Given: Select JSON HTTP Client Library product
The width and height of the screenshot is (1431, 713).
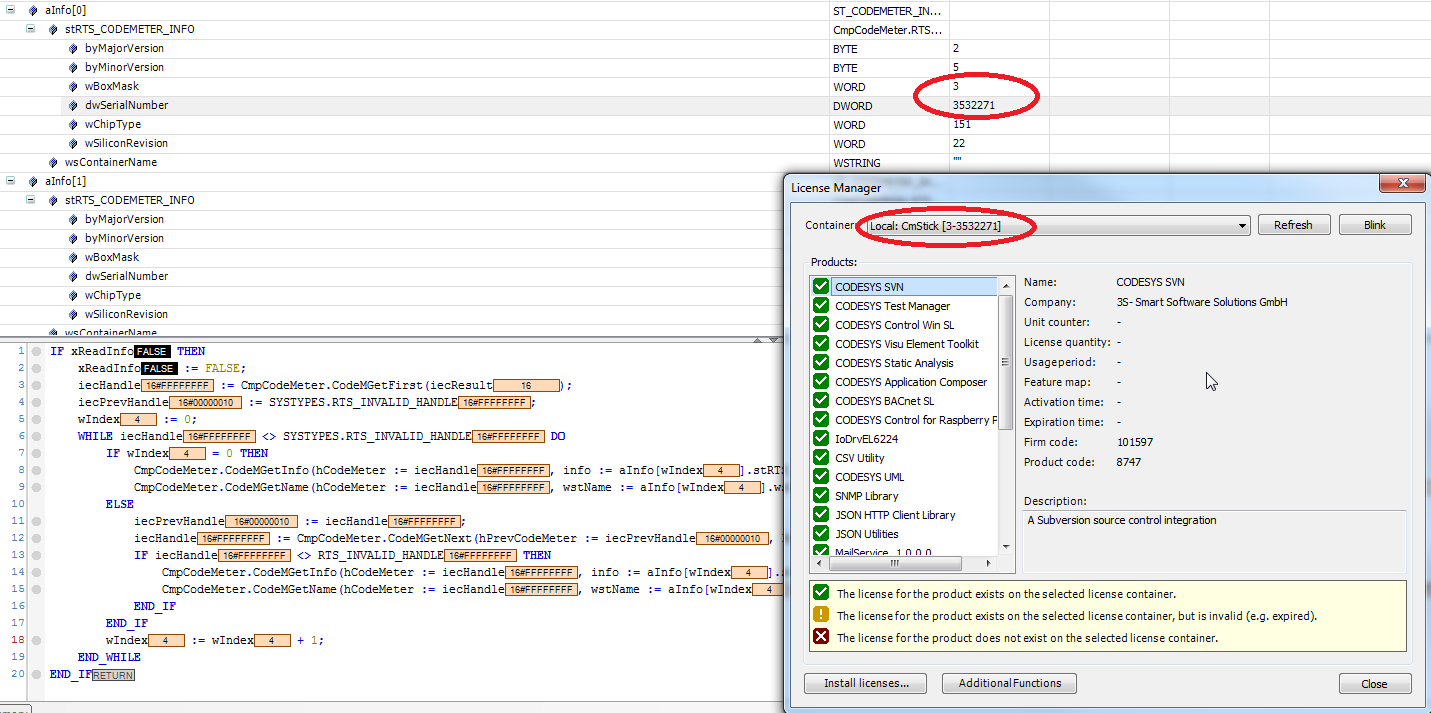Looking at the screenshot, I should (x=895, y=515).
